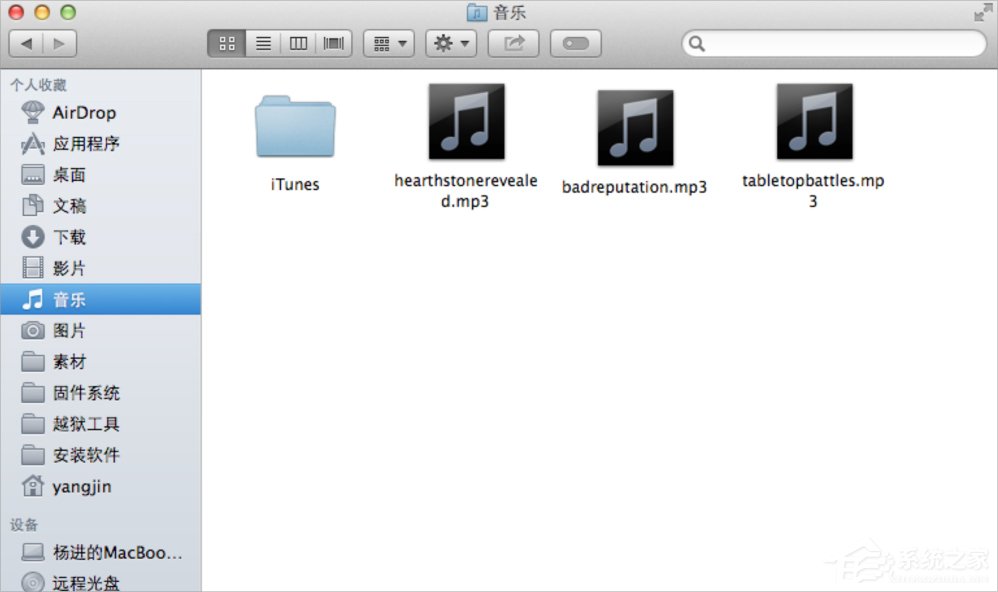Select 图片 in the sidebar
The height and width of the screenshot is (592, 998).
pos(69,331)
